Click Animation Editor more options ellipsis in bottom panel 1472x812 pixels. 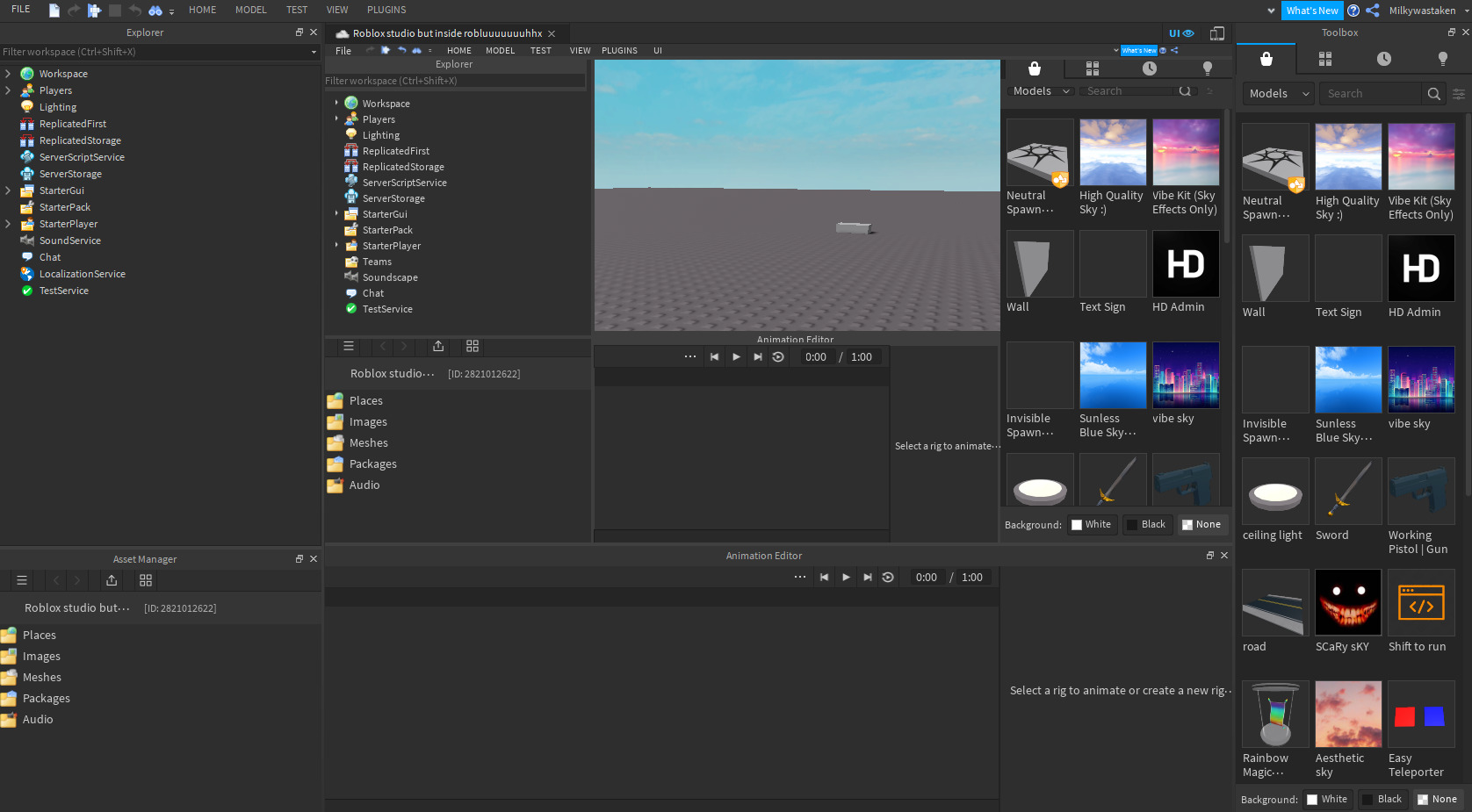(x=800, y=577)
